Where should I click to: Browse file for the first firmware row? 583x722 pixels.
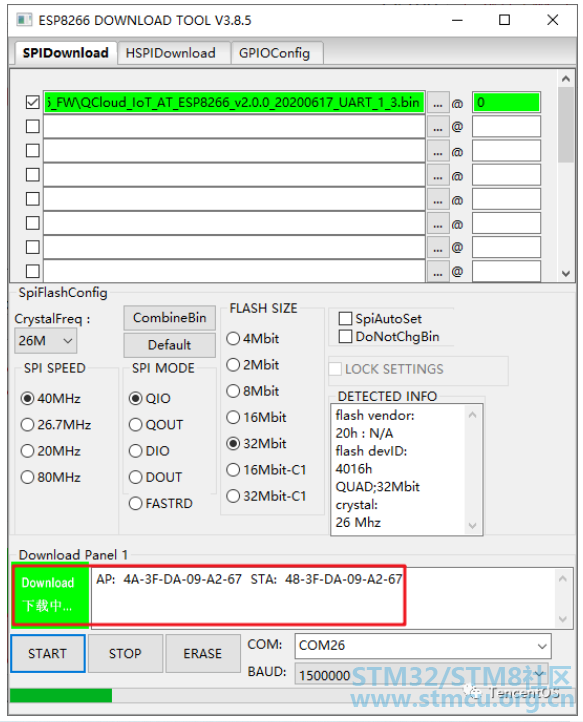pyautogui.click(x=437, y=103)
